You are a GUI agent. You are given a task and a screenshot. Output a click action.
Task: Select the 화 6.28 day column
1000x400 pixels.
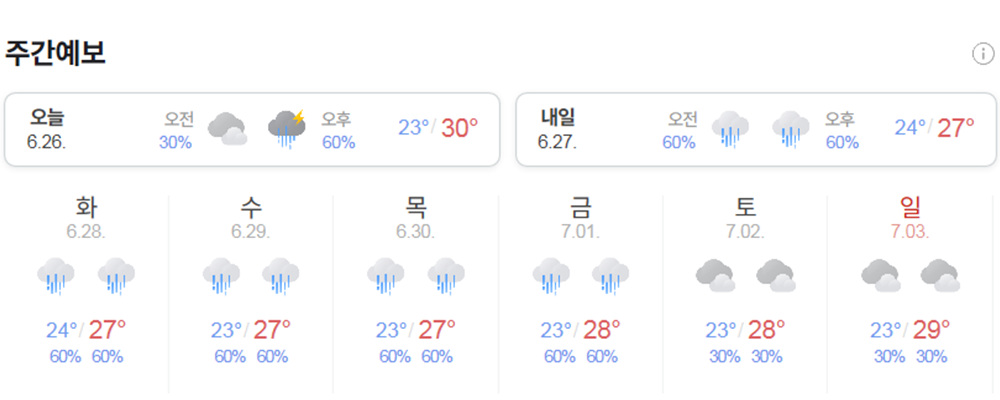86,290
